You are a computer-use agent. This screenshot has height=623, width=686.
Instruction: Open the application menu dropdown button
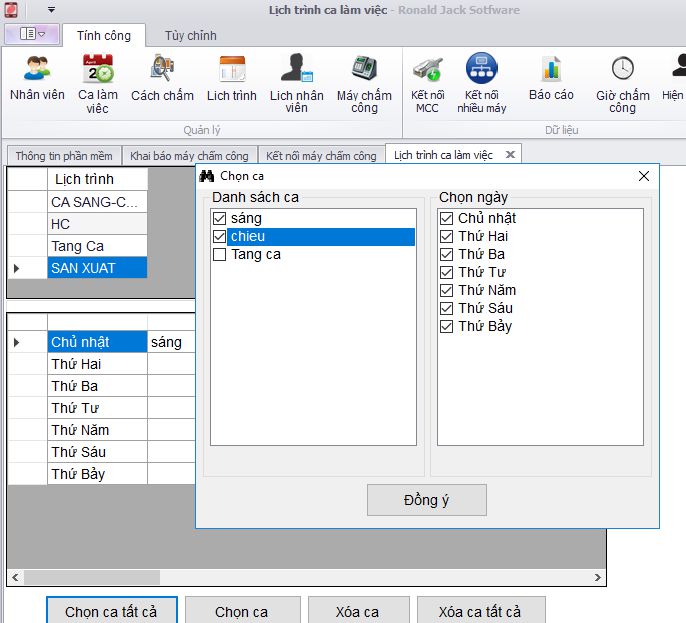[x=33, y=35]
